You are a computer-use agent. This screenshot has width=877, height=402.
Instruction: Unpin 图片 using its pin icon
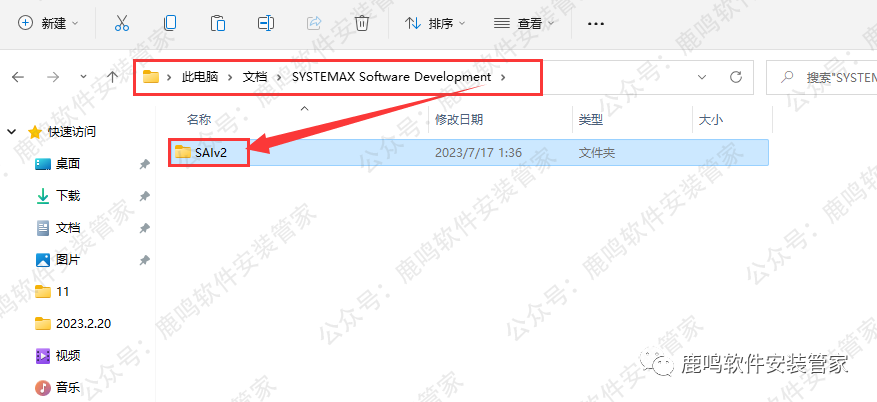click(144, 260)
